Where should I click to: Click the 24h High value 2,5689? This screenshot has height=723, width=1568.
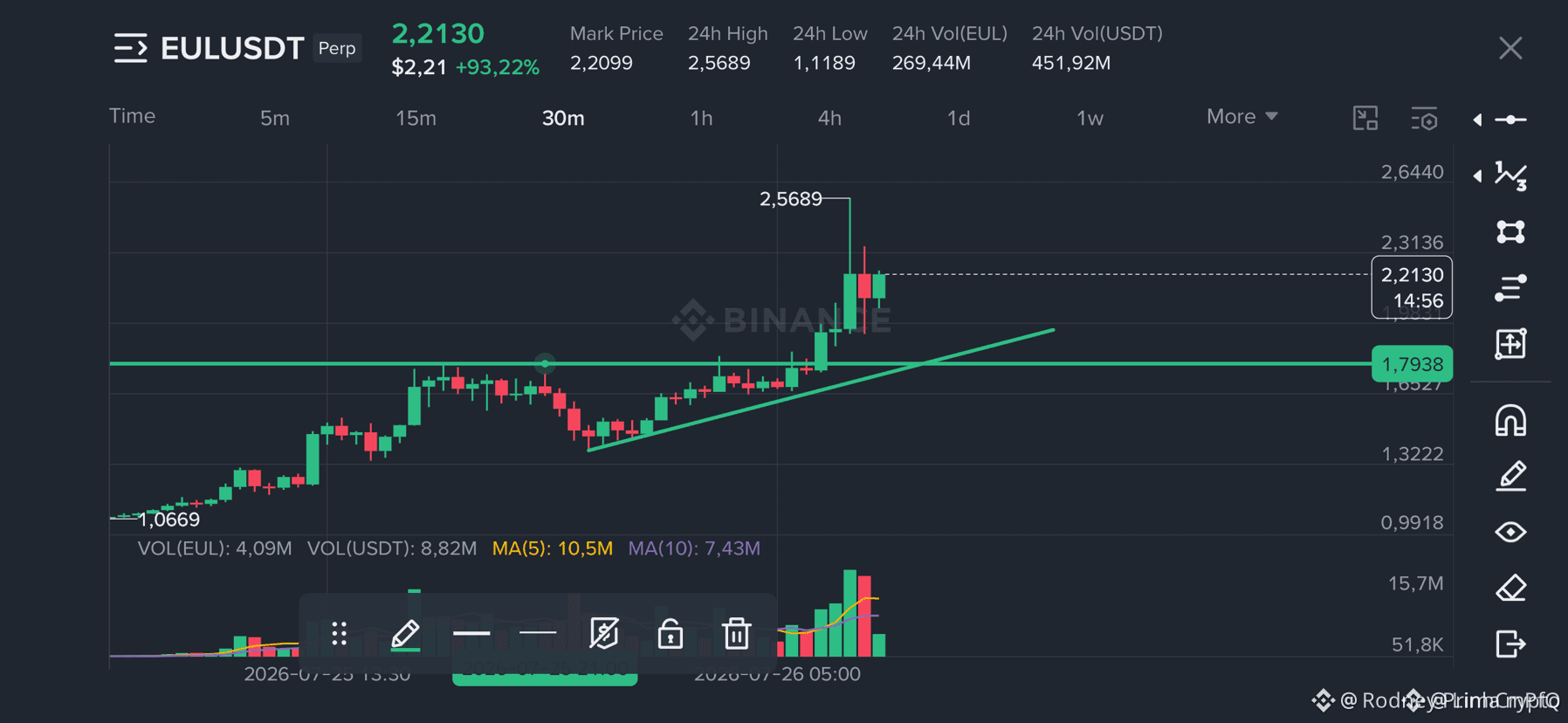pyautogui.click(x=719, y=63)
